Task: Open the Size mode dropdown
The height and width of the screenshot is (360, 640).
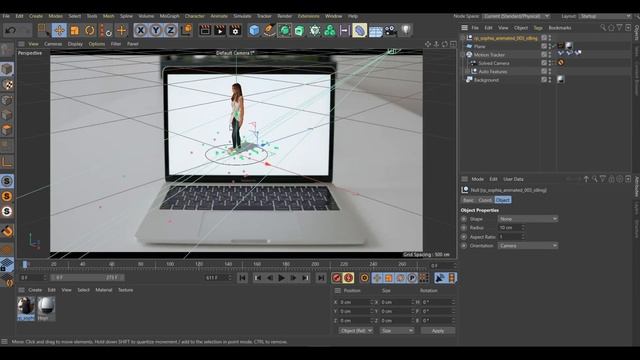Action: pyautogui.click(x=397, y=331)
